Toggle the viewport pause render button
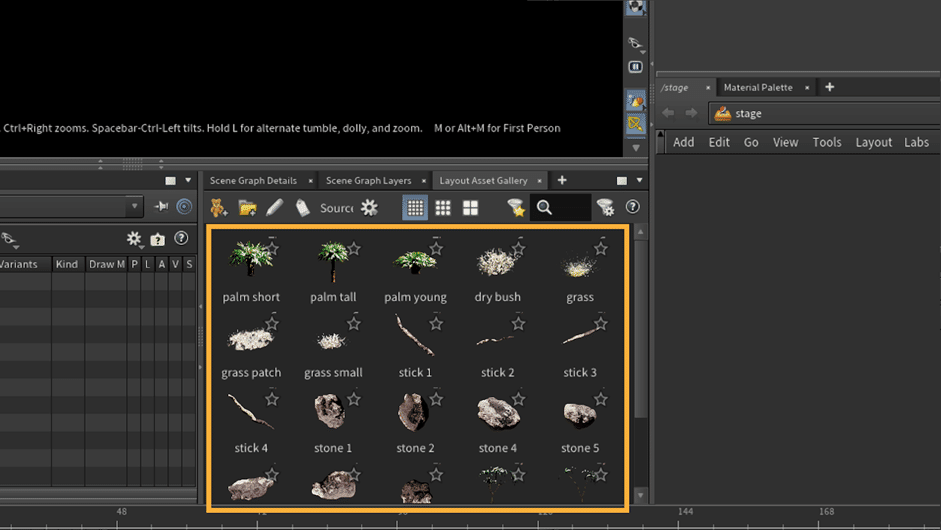 coord(635,67)
